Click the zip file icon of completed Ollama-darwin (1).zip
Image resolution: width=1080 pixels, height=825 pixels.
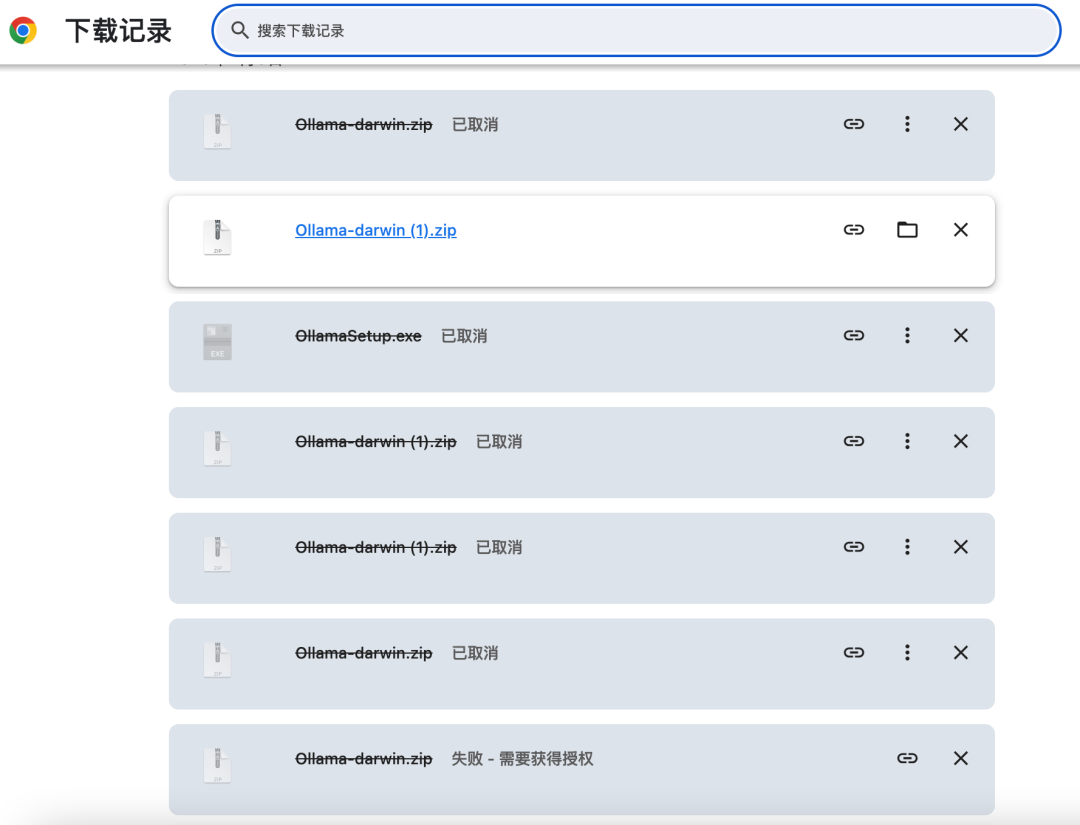217,237
